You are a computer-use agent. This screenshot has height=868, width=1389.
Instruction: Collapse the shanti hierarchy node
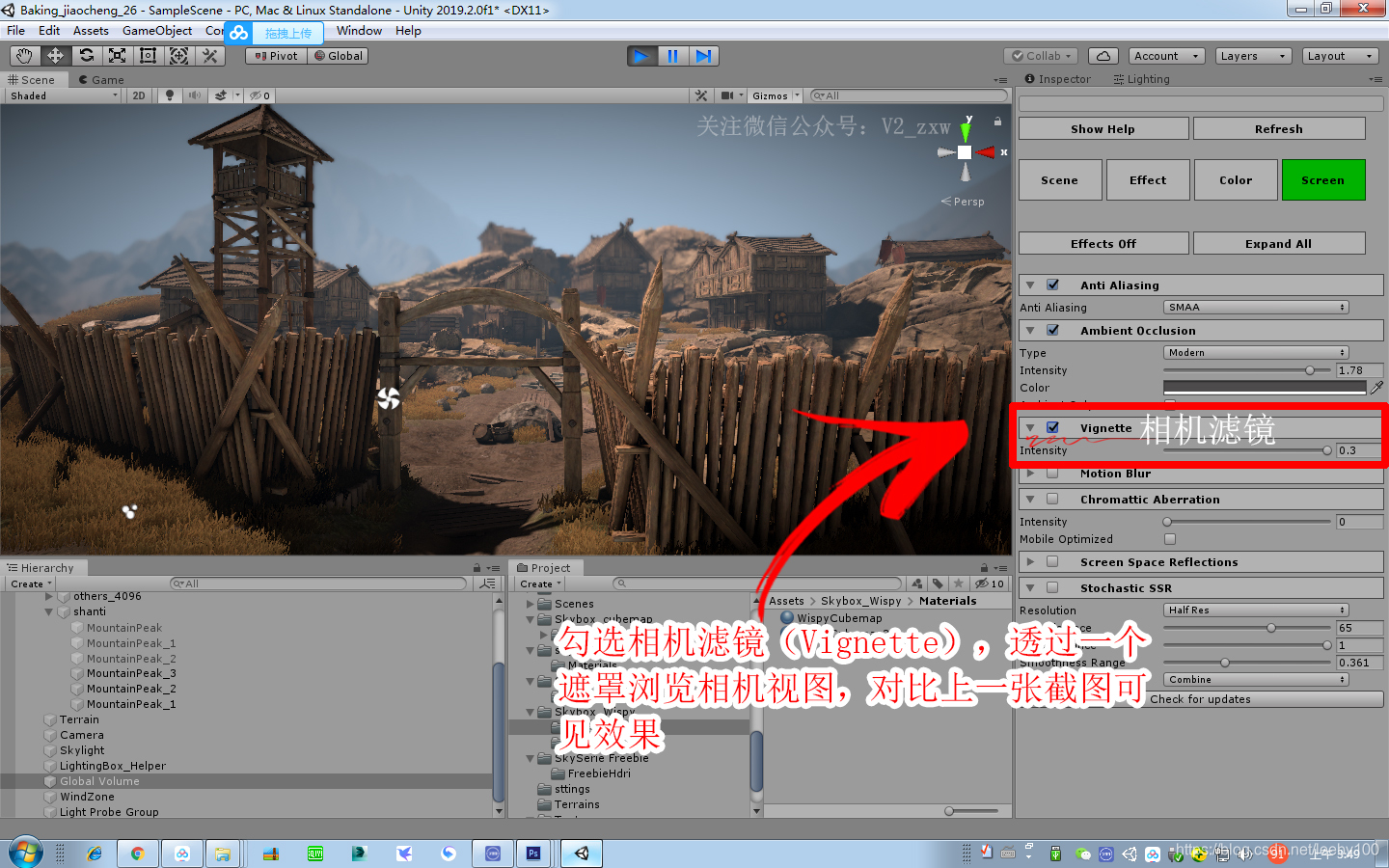coord(48,611)
